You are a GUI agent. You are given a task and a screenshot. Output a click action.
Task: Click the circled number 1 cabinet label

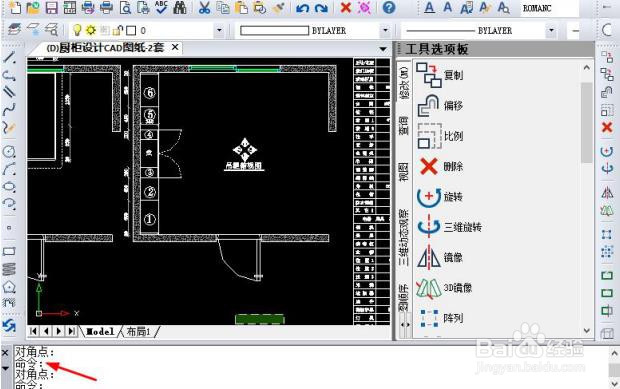pyautogui.click(x=149, y=219)
